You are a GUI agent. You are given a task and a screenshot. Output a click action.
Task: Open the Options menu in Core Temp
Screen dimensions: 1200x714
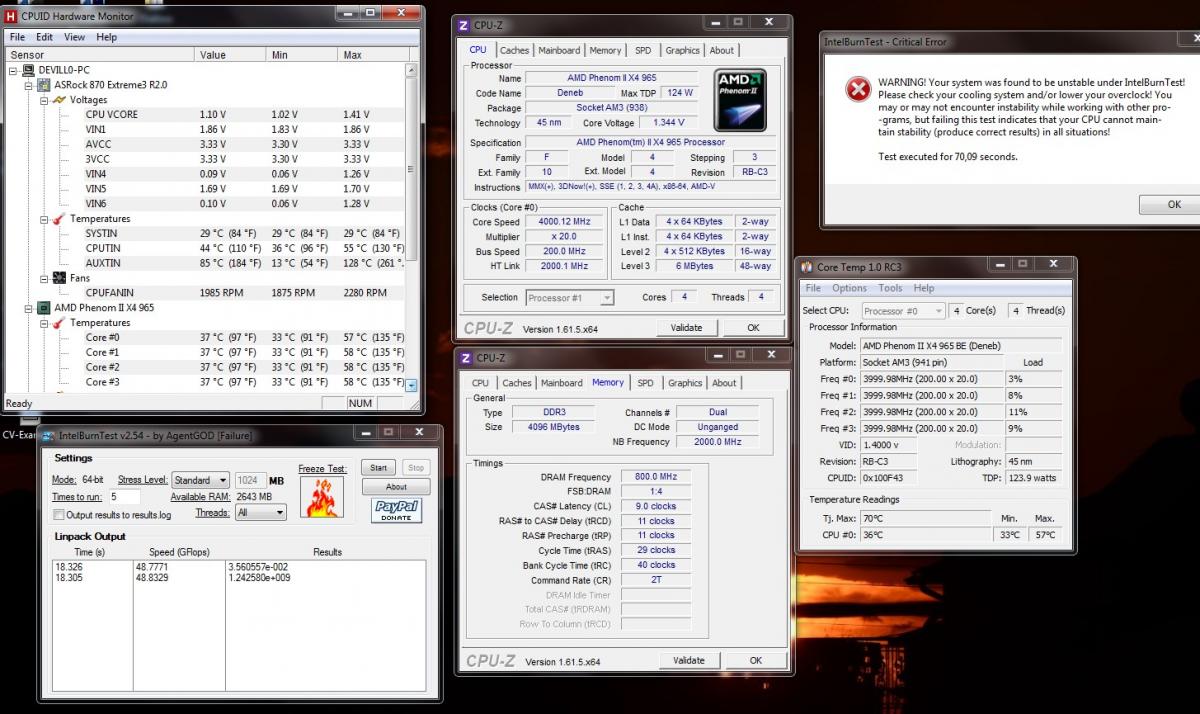point(850,288)
